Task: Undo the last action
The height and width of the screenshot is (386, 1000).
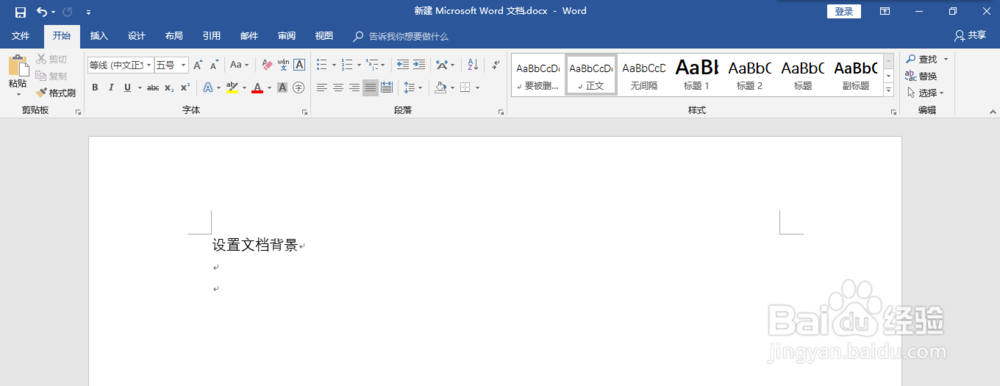Action: click(x=41, y=11)
